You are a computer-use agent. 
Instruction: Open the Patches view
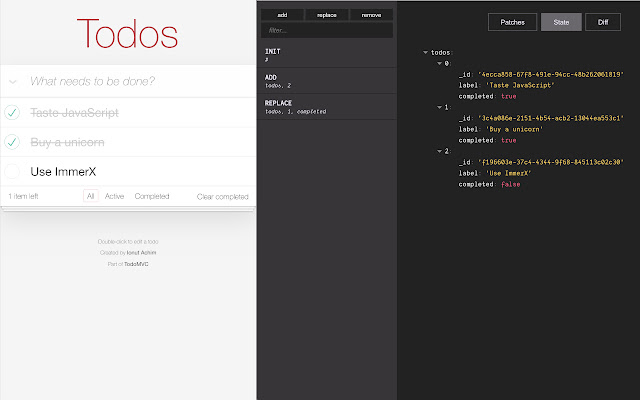(x=512, y=22)
